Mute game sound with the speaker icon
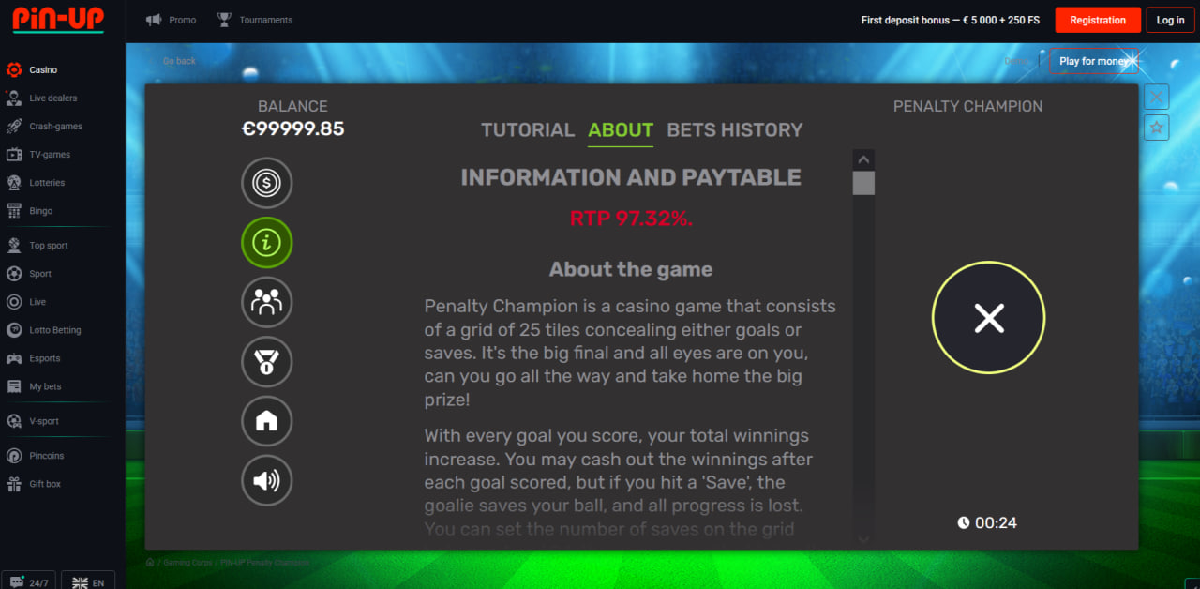This screenshot has width=1200, height=589. 266,480
